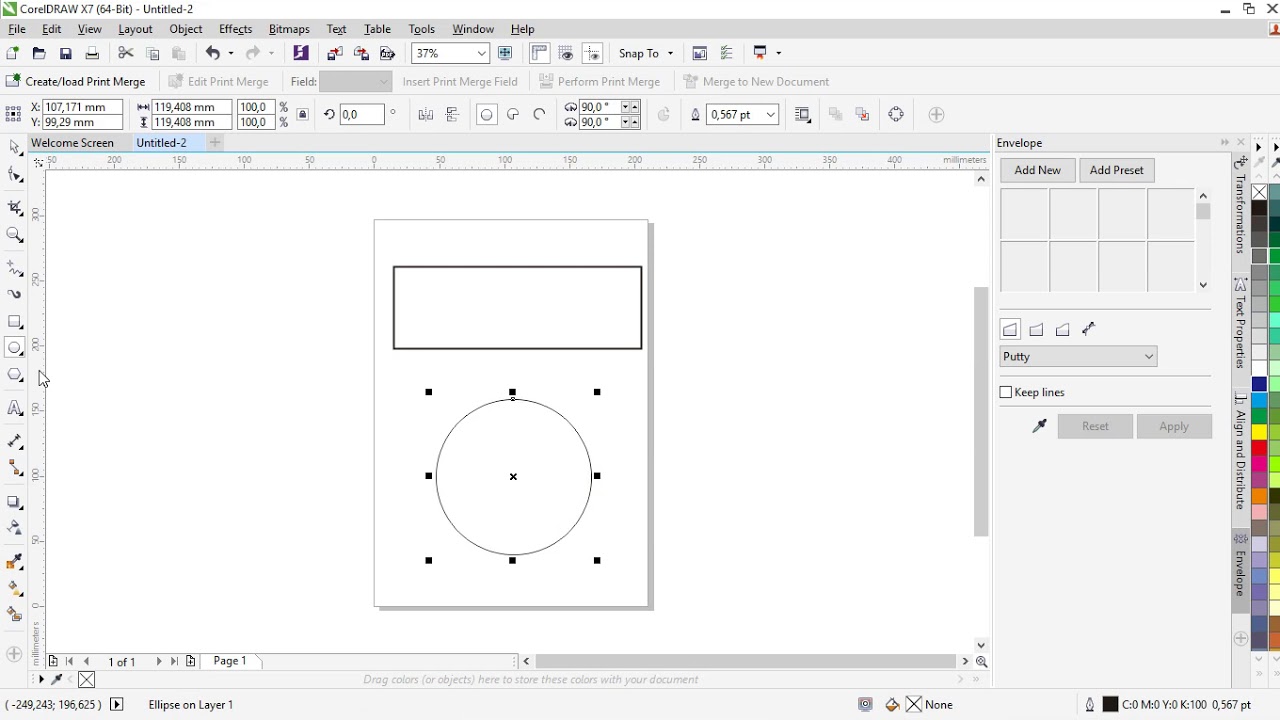This screenshot has width=1280, height=720.
Task: Open the File menu
Action: point(17,29)
